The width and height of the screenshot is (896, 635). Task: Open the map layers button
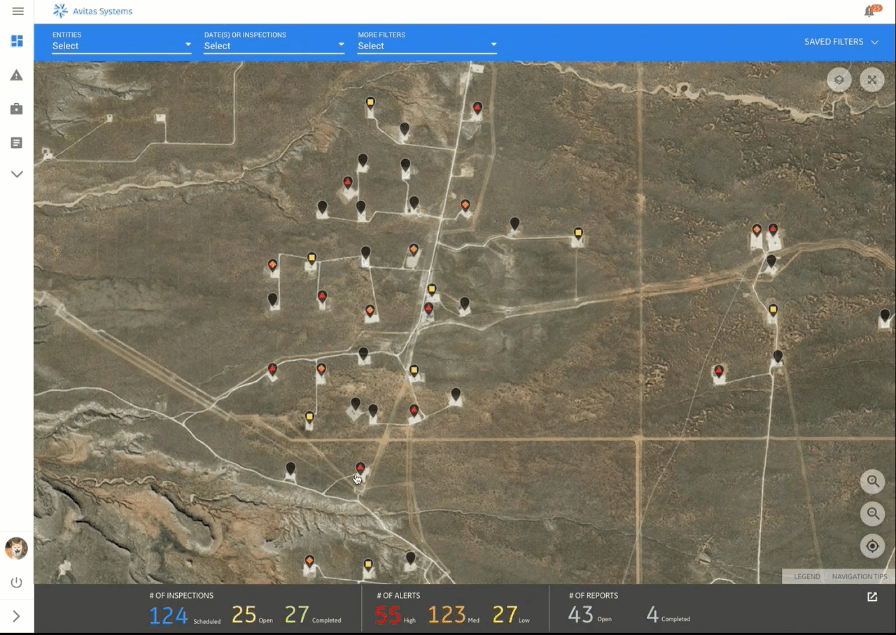click(x=839, y=79)
